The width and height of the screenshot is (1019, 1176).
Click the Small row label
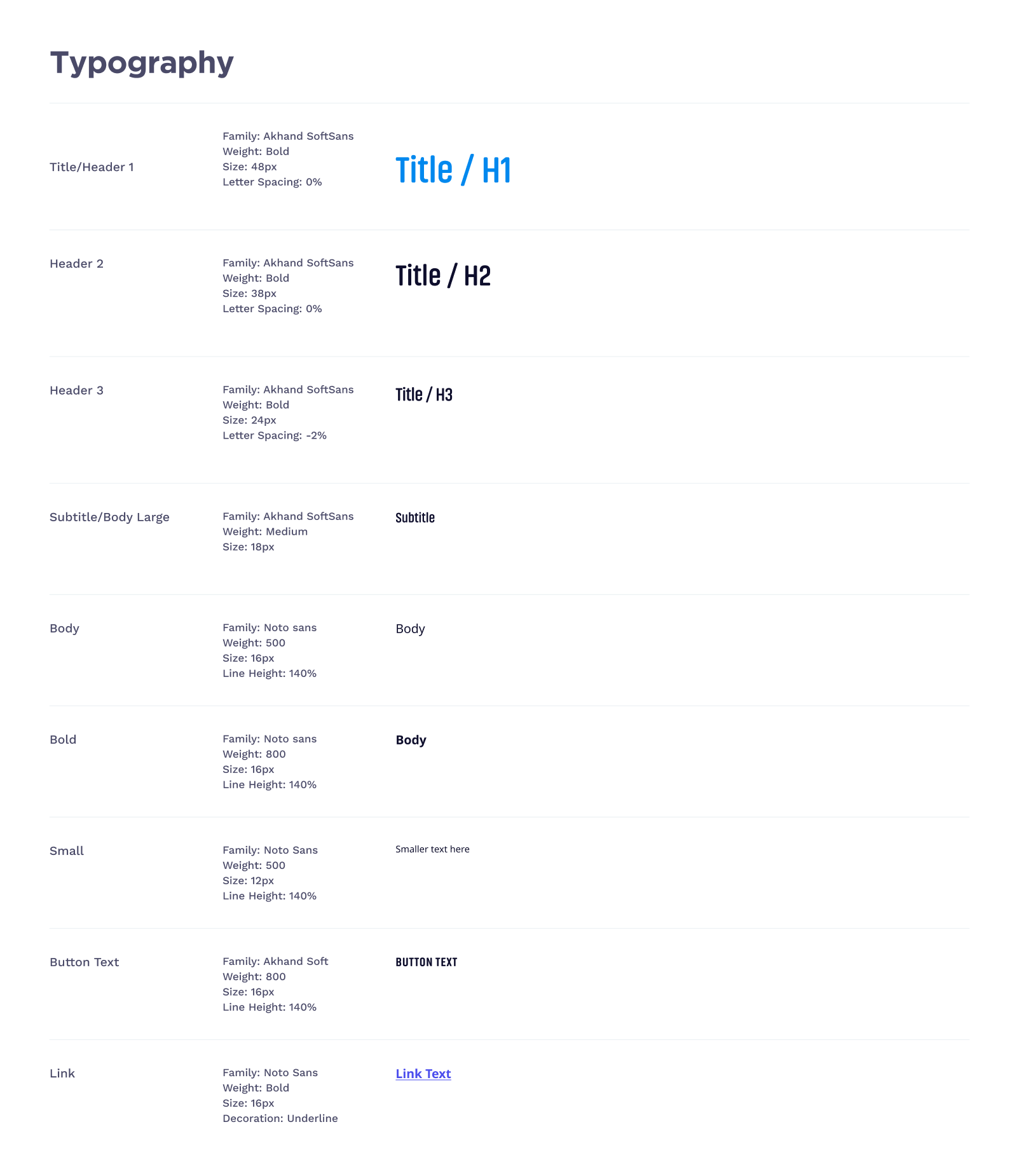click(67, 851)
